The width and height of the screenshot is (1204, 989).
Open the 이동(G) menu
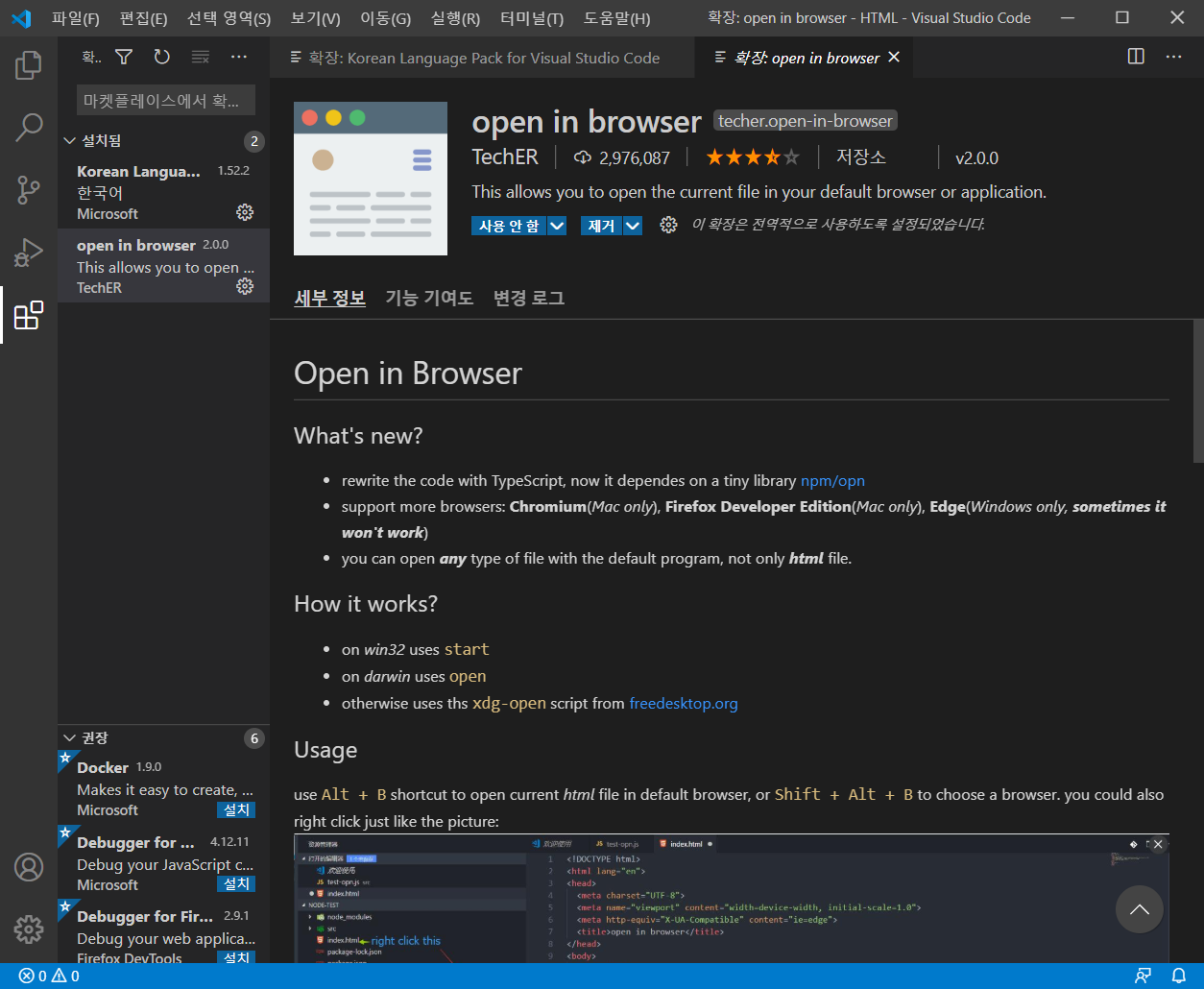coord(385,18)
